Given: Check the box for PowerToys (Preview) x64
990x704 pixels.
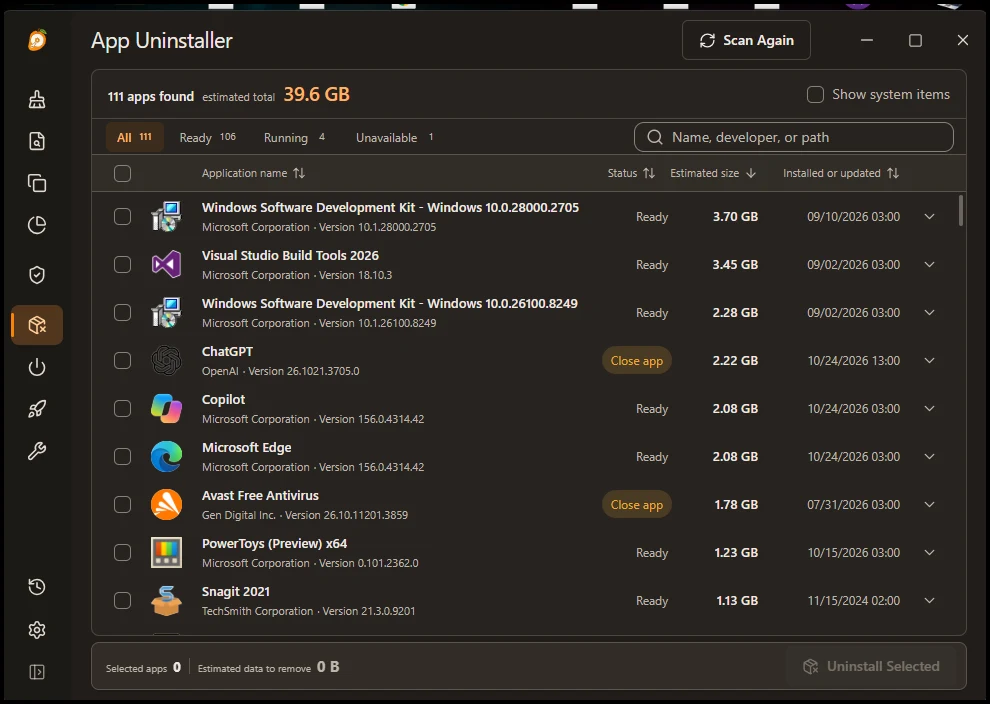Looking at the screenshot, I should (x=122, y=552).
